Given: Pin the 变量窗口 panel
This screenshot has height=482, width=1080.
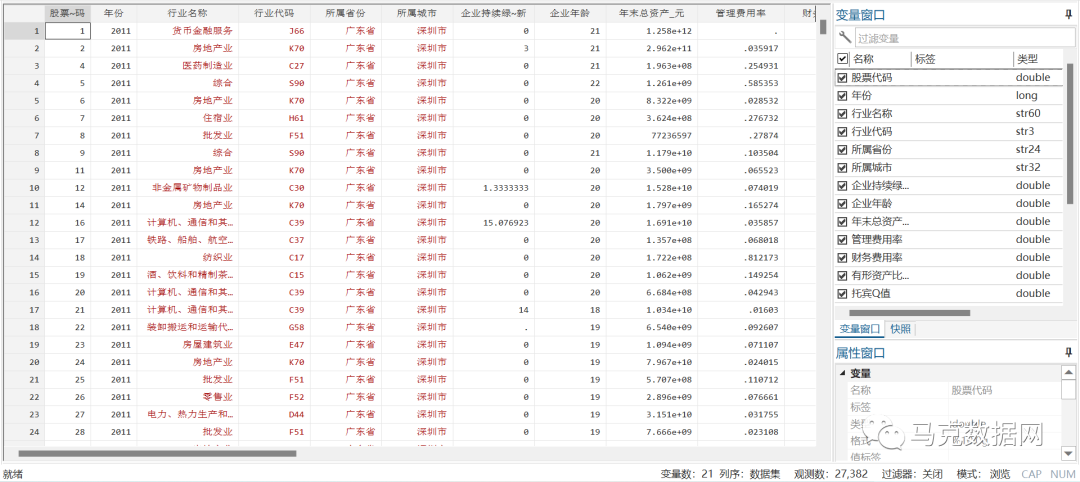Looking at the screenshot, I should tap(1068, 14).
